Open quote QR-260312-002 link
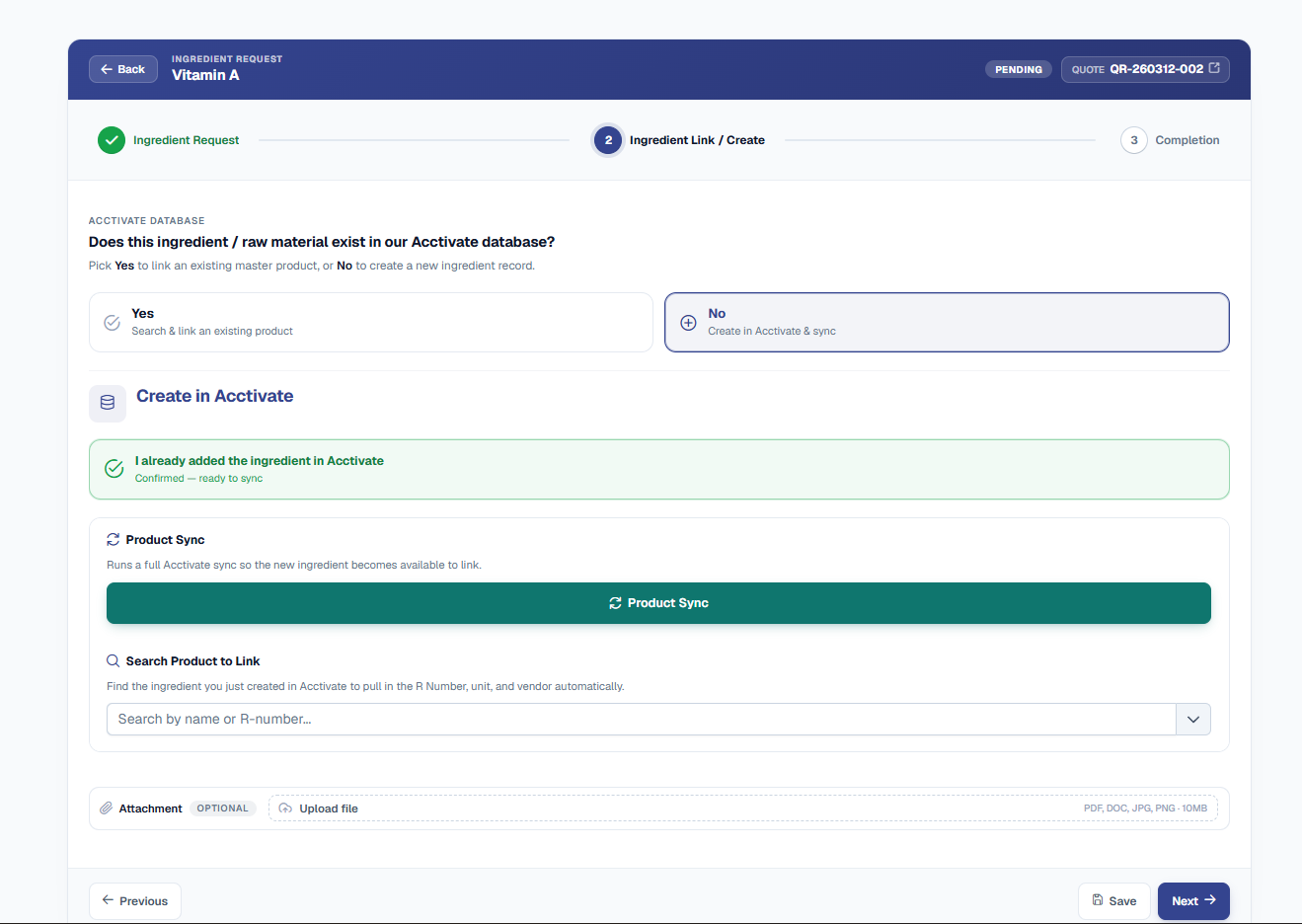1302x924 pixels. click(1145, 69)
